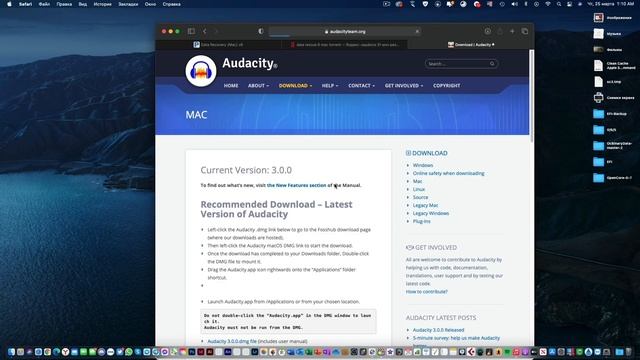Open the История menu
640x360 pixels.
pyautogui.click(x=102, y=4)
